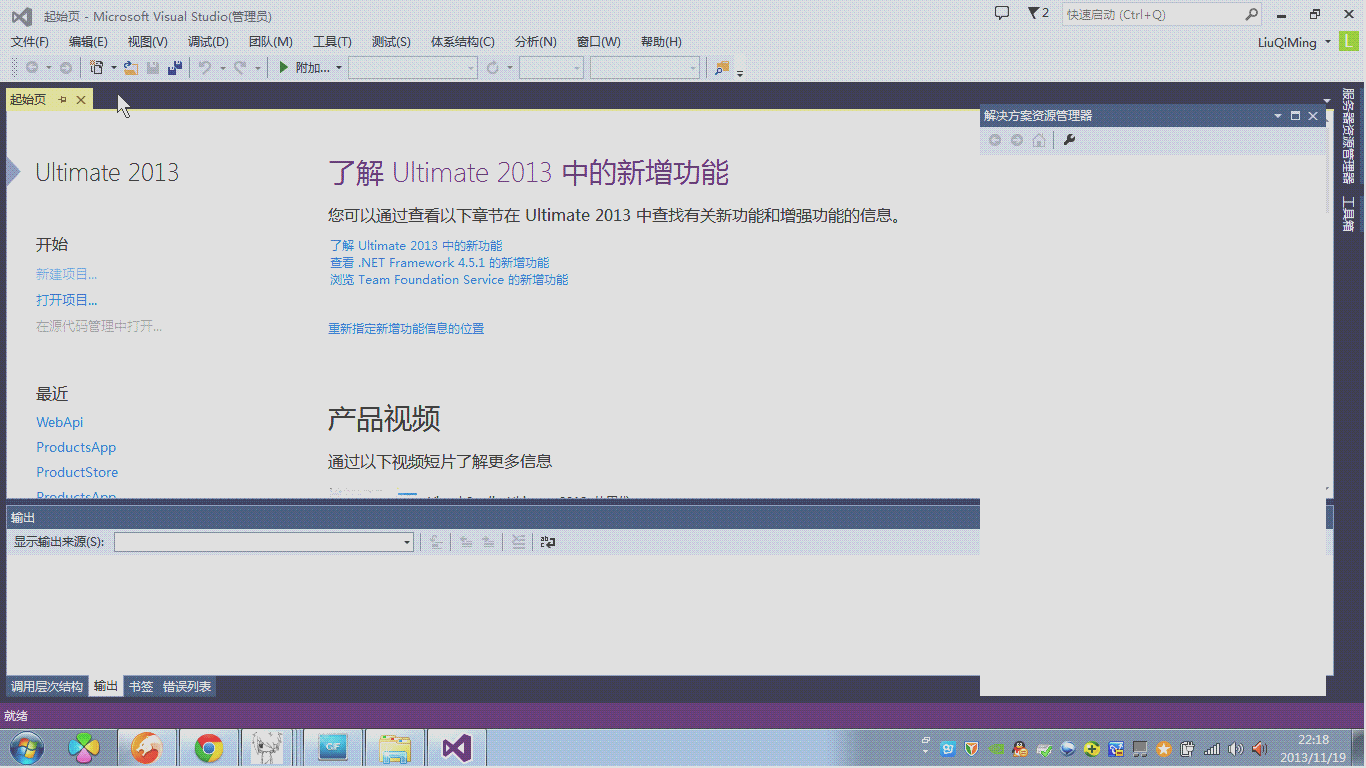Open the notifications flag icon showing 2

(1038, 14)
